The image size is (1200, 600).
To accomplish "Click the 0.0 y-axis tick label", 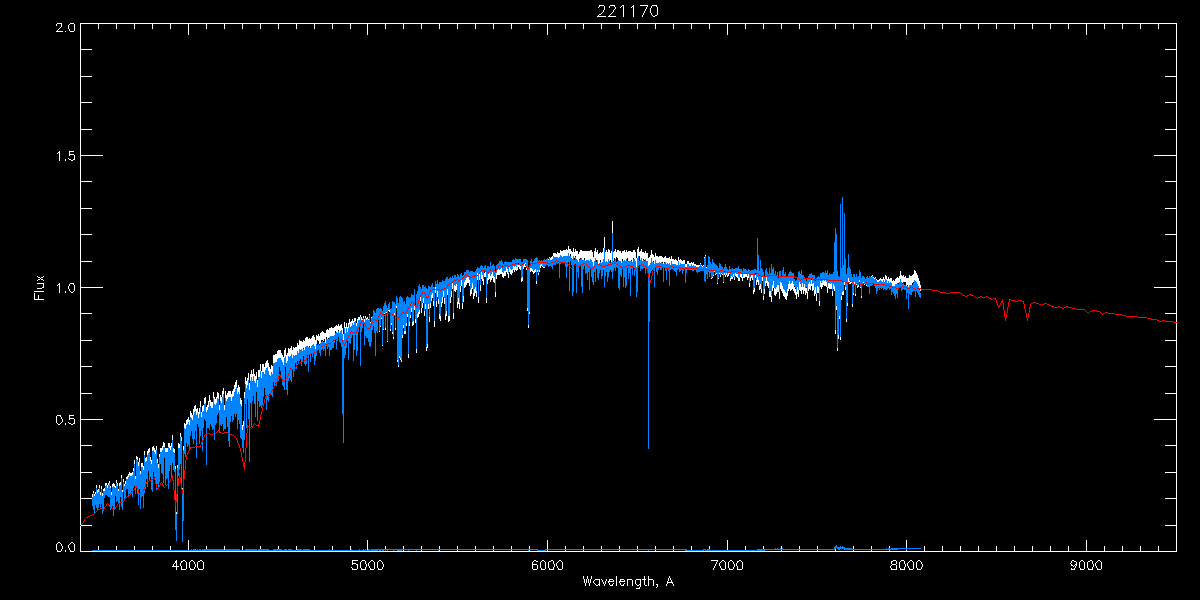I will click(64, 548).
